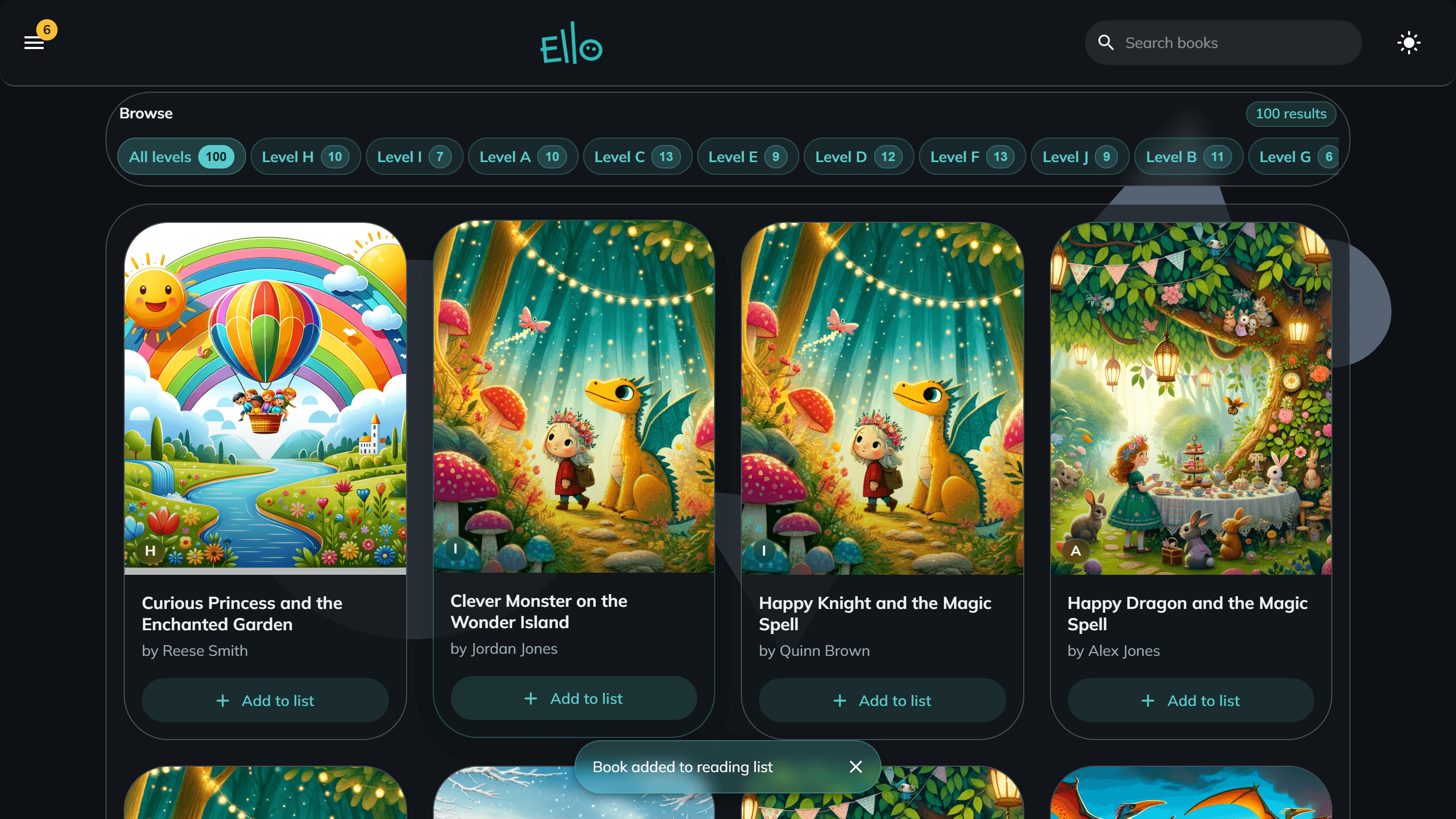Focus the Search books field

pos(1223,43)
